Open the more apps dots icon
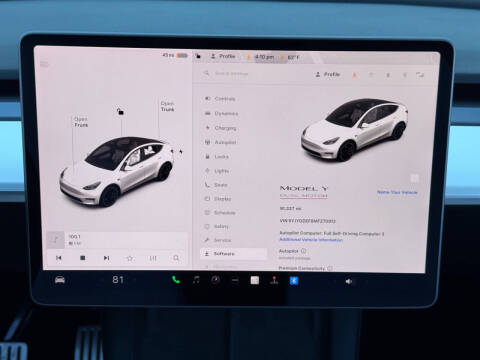Viewport: 480px width, 360px height. [235, 281]
